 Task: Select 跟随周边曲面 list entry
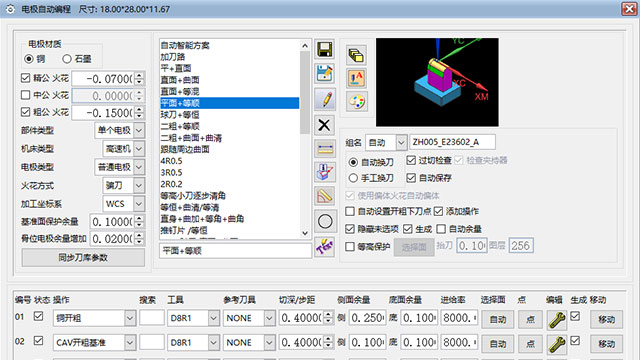tap(185, 149)
